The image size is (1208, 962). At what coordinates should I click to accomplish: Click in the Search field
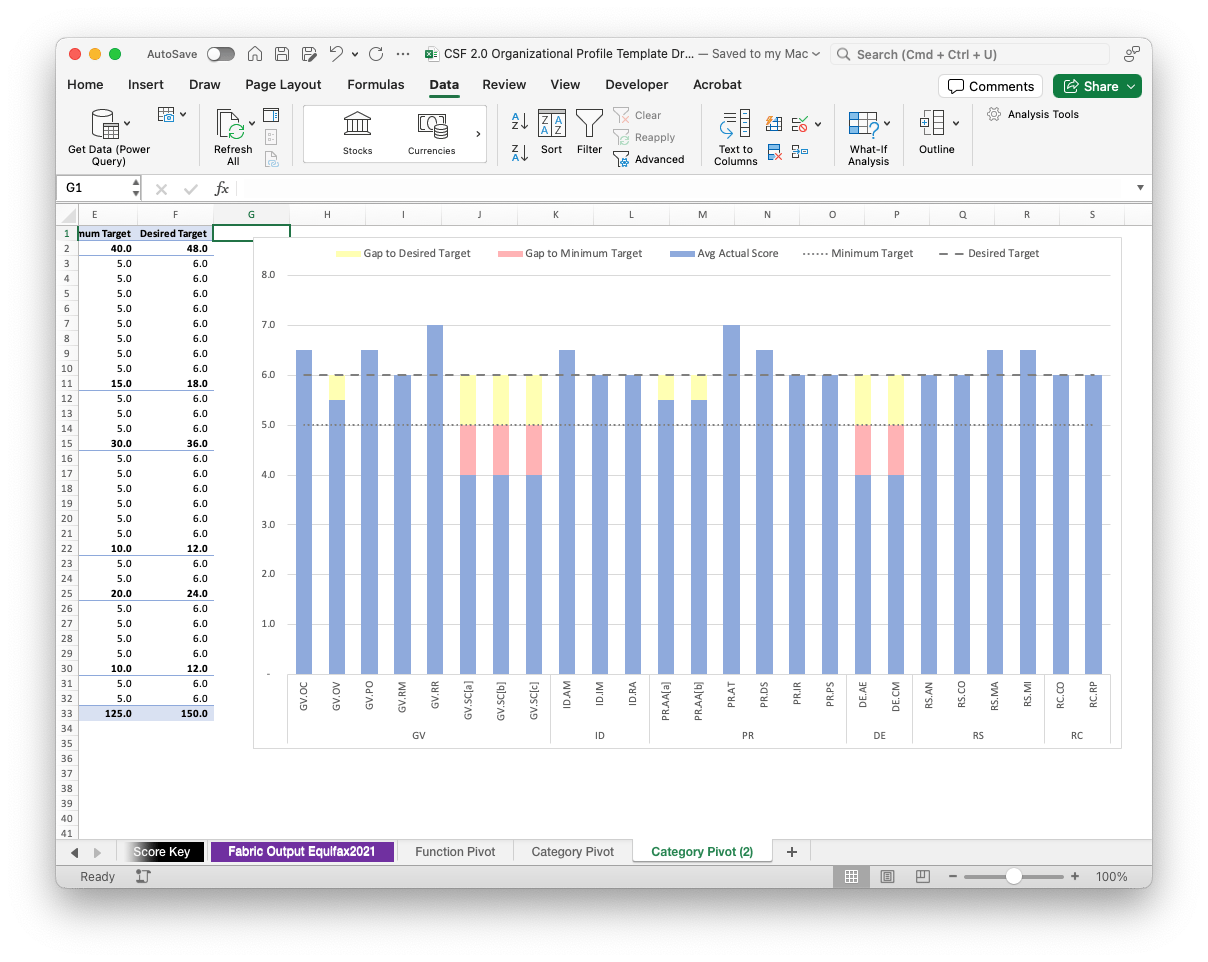[x=970, y=54]
